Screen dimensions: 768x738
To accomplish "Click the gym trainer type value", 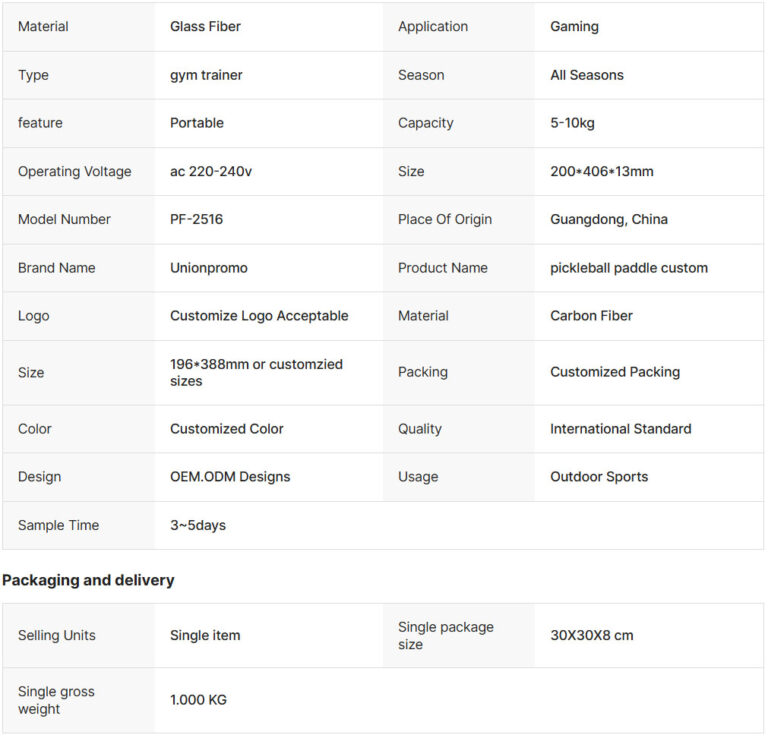I will pyautogui.click(x=206, y=75).
